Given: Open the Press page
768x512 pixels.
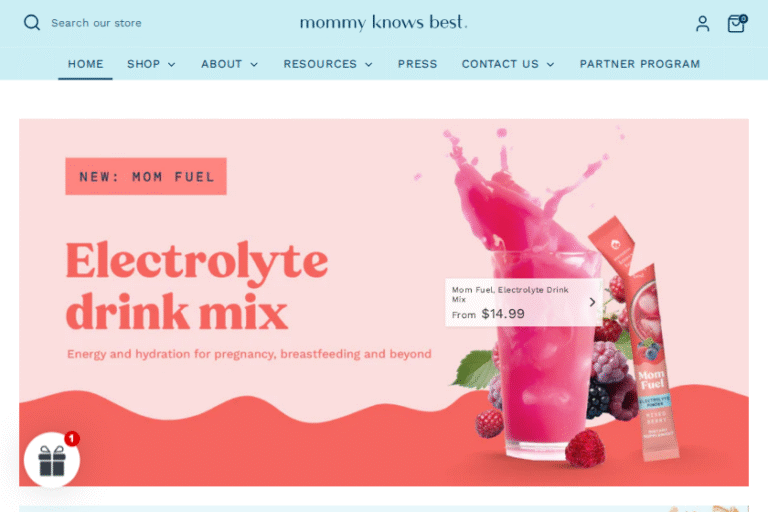Looking at the screenshot, I should tap(417, 64).
